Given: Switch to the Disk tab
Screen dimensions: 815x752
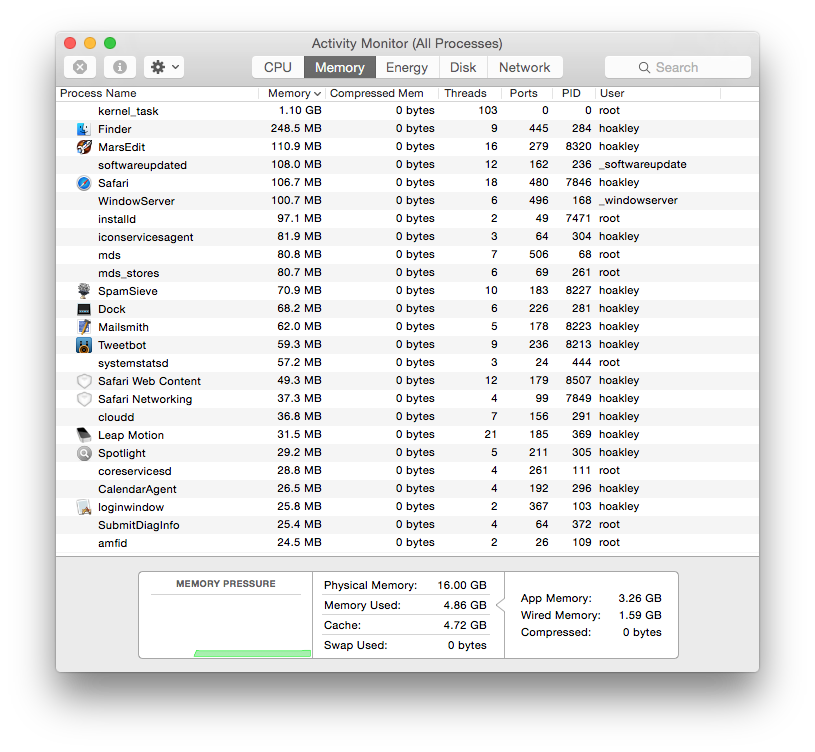Looking at the screenshot, I should click(463, 68).
